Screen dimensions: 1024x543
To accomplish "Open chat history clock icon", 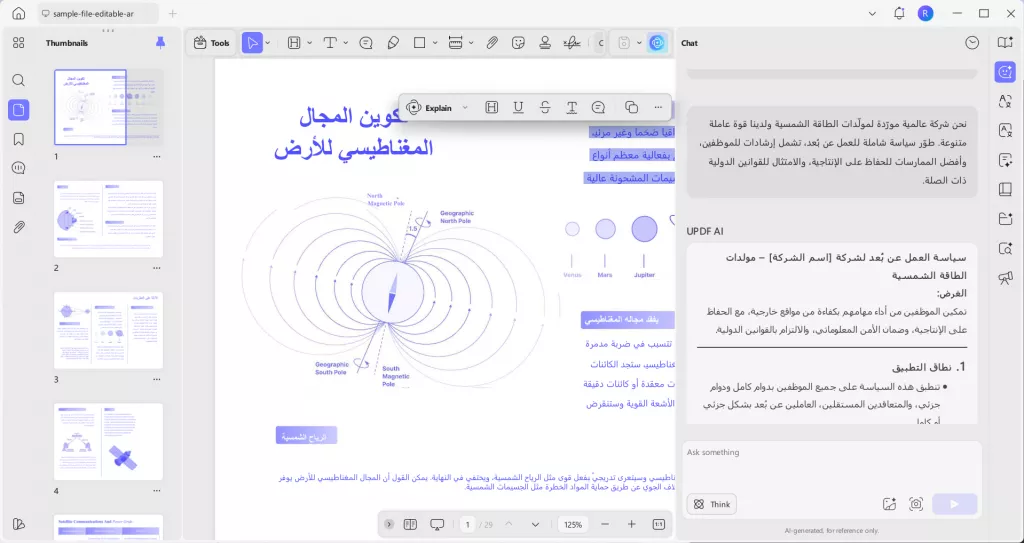I will 972,43.
